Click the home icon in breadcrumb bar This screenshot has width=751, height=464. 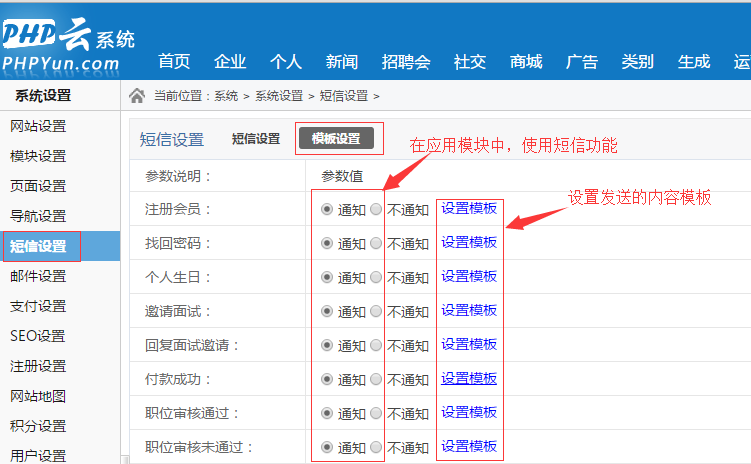tap(138, 96)
